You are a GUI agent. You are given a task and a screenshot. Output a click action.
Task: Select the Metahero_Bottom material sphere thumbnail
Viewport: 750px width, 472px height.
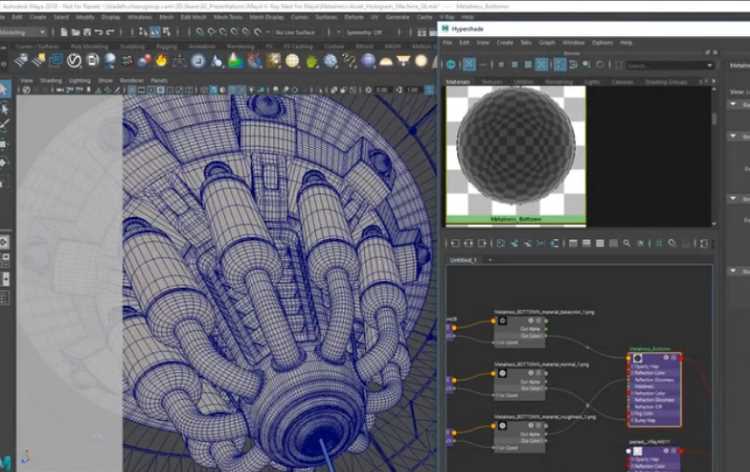[516, 154]
